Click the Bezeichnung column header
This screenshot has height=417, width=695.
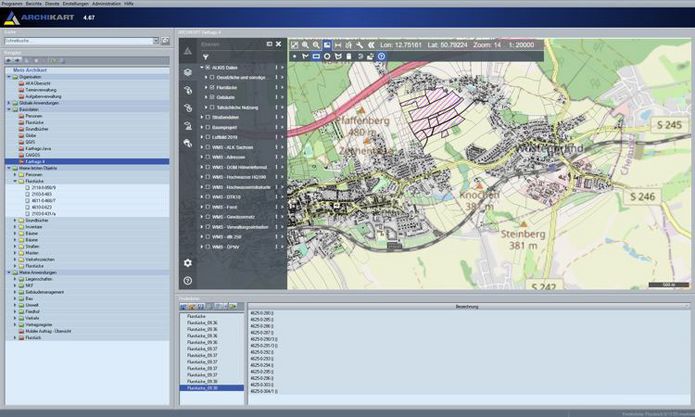click(x=468, y=305)
